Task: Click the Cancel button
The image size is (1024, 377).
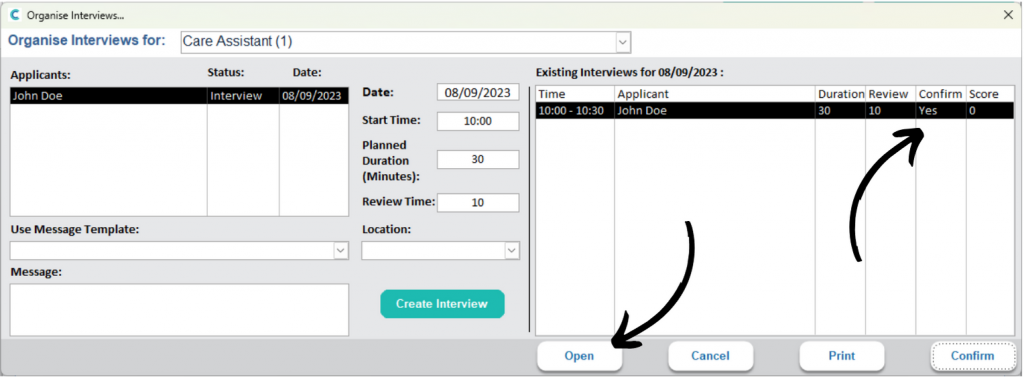Action: pyautogui.click(x=711, y=356)
